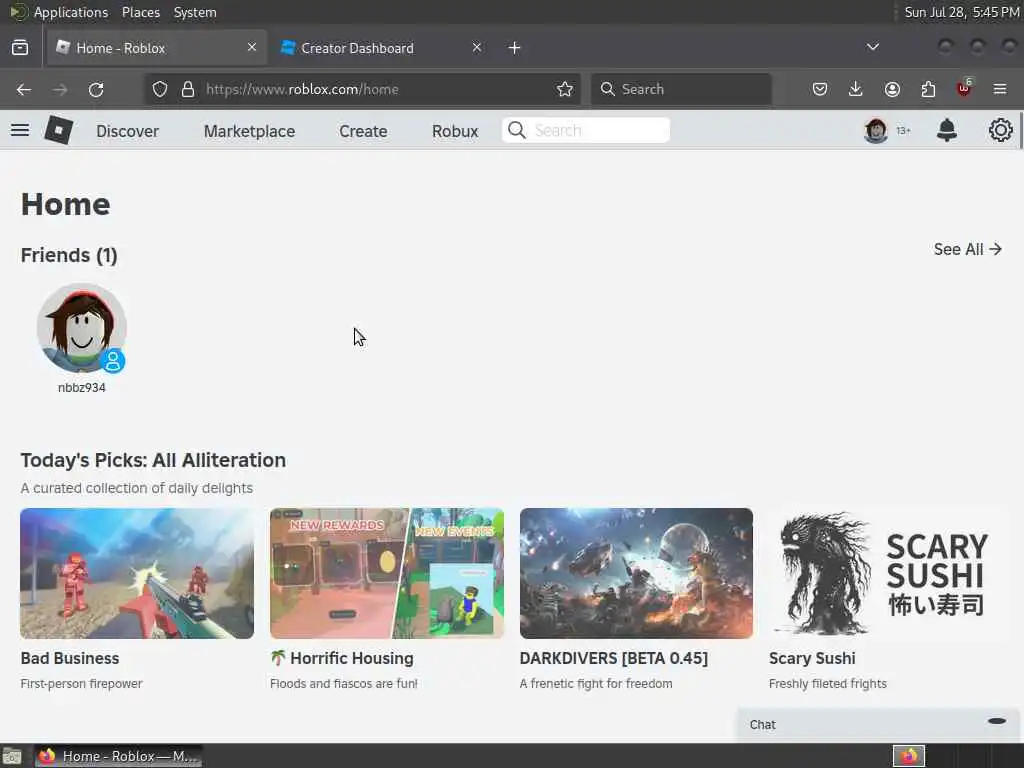
Task: Open the Discover page
Action: tap(127, 131)
